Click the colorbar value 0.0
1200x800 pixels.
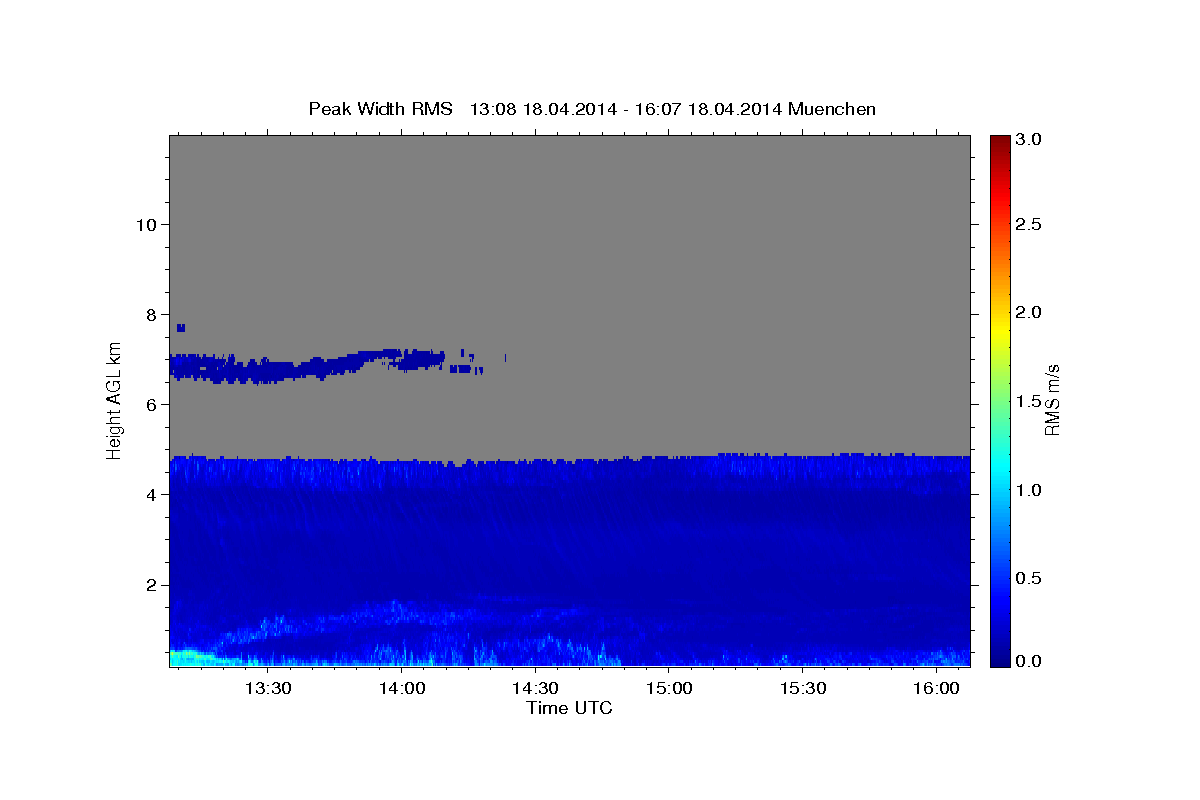[x=1029, y=661]
